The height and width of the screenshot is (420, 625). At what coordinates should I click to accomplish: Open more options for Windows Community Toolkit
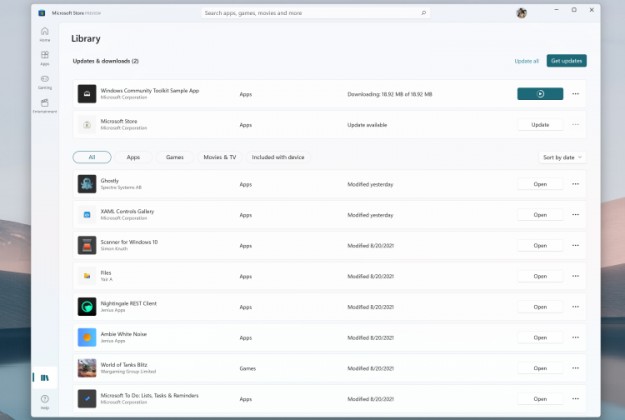[x=575, y=94]
